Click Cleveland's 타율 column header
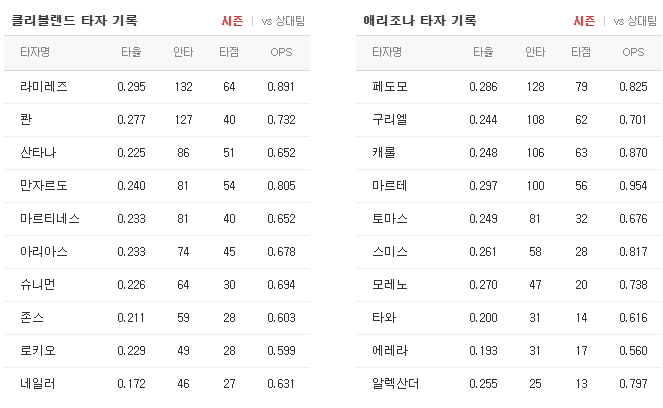The width and height of the screenshot is (663, 408). pos(131,52)
